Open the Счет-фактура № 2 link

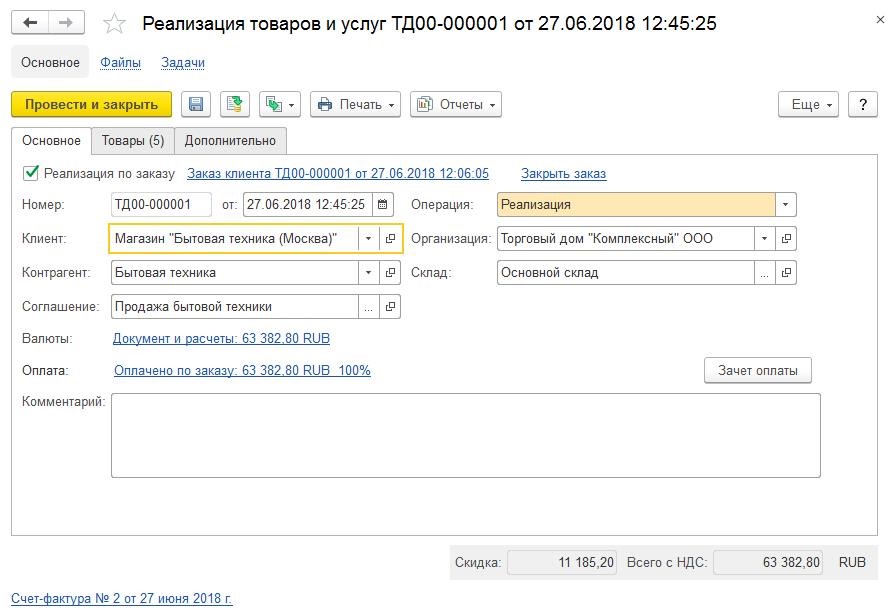pyautogui.click(x=121, y=598)
